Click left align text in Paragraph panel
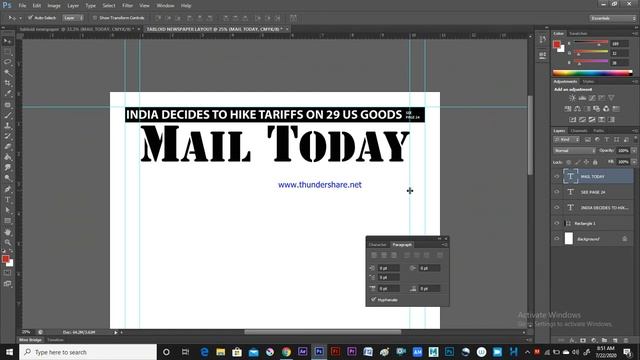Viewport: 640px width, 360px height. [374, 255]
